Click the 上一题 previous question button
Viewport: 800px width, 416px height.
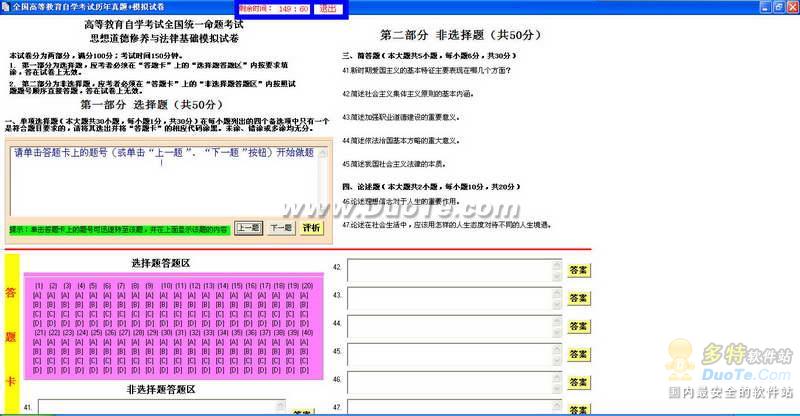click(249, 227)
